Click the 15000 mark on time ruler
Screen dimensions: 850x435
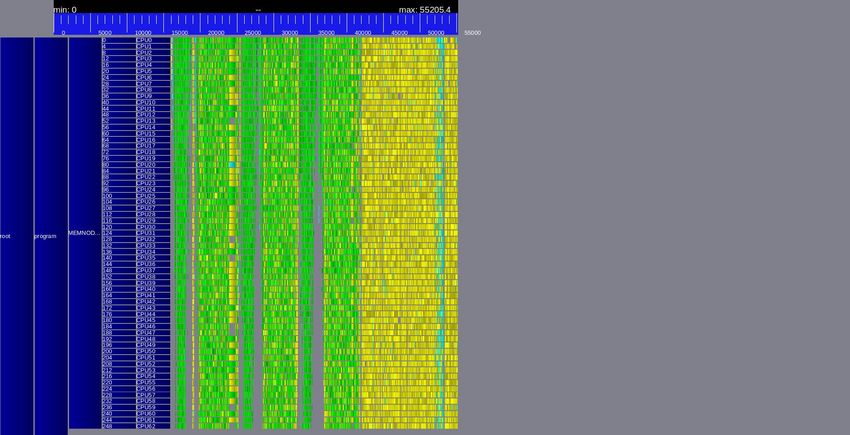click(179, 33)
